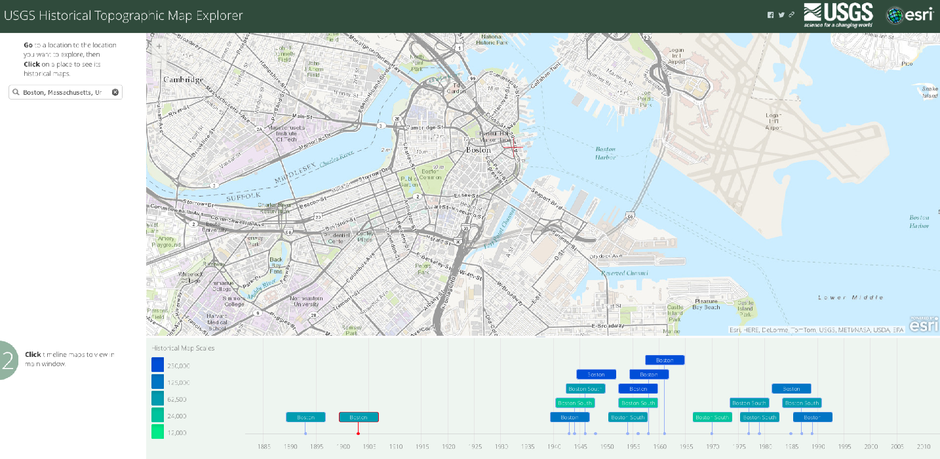Open the USGS logo link
This screenshot has width=940, height=459.
click(838, 16)
